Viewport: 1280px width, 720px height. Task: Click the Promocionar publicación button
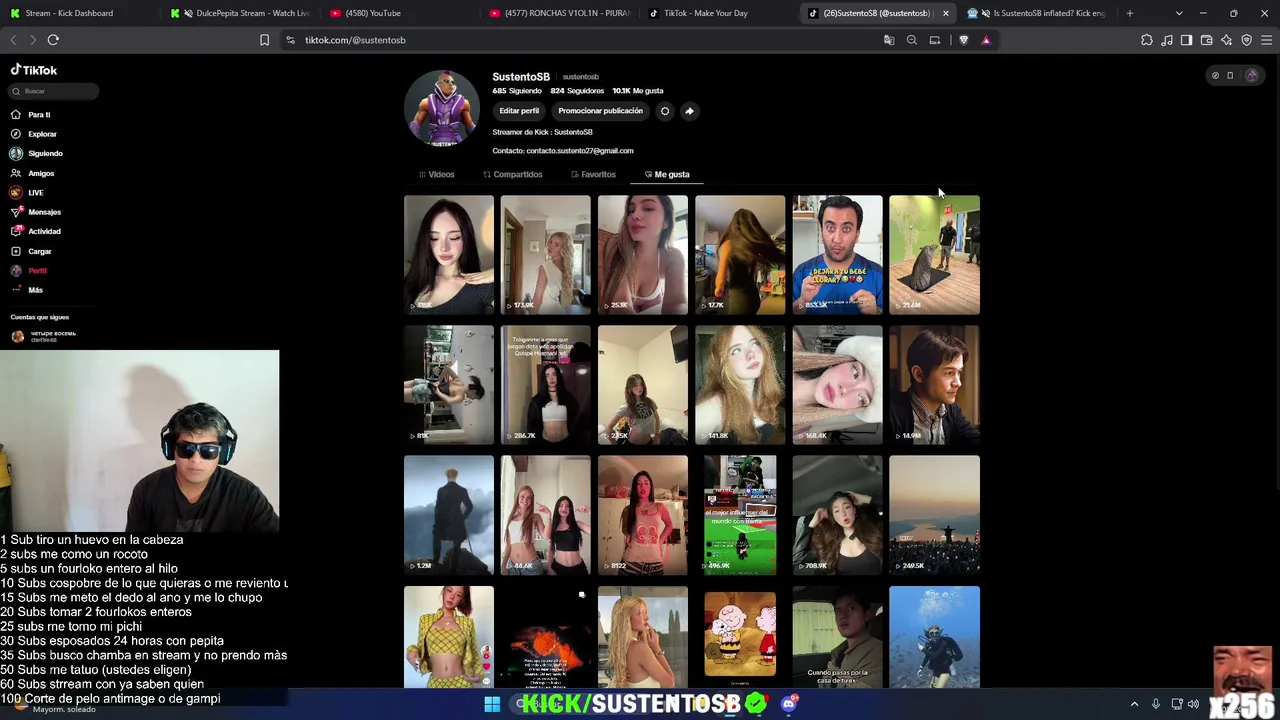click(600, 111)
